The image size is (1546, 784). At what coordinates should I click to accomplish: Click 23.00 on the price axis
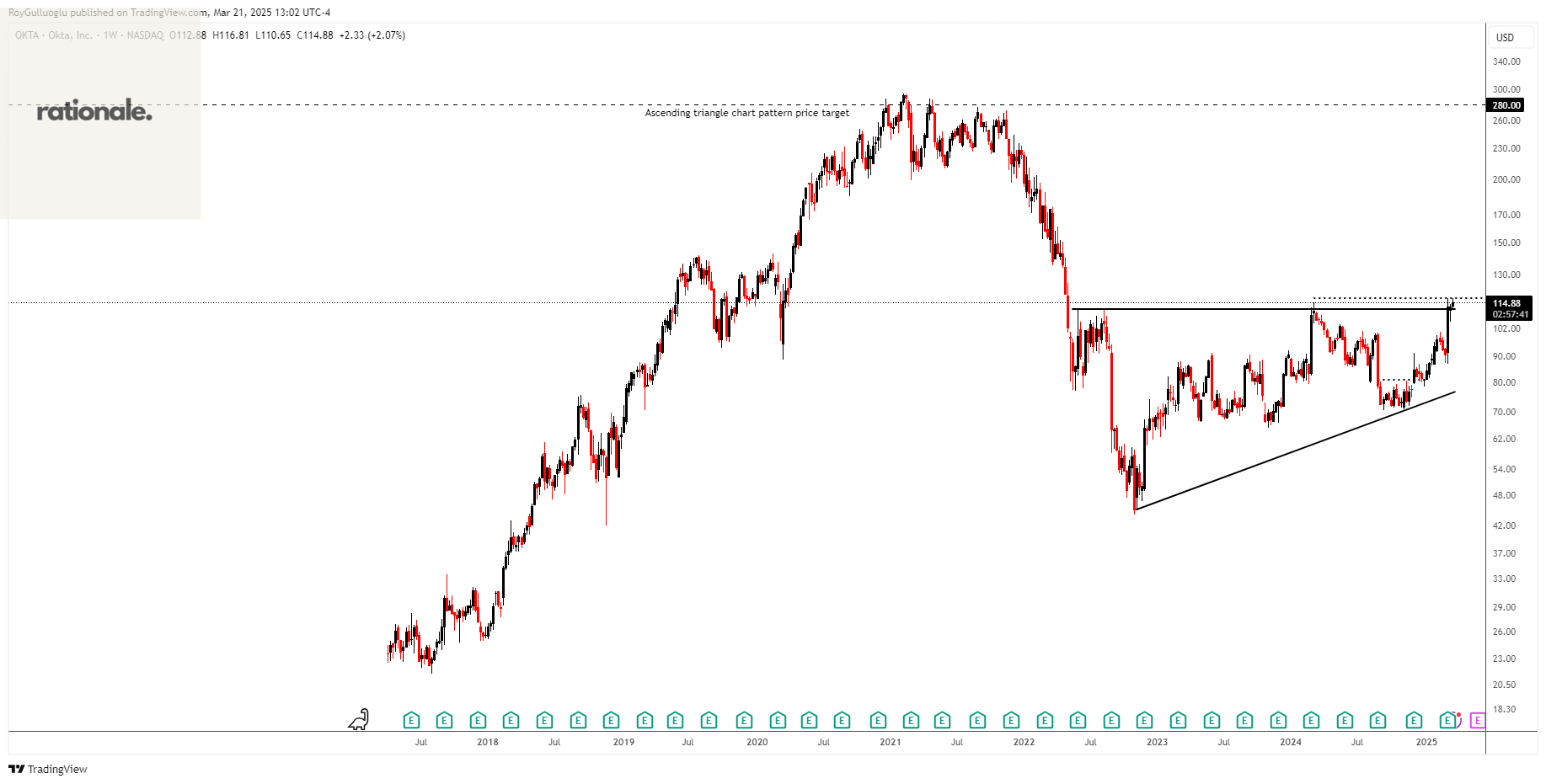pyautogui.click(x=1504, y=659)
